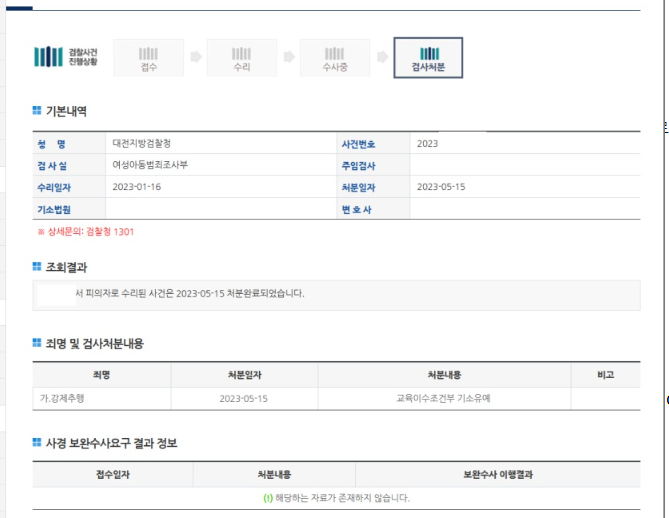Select the 수사중 step icon
The height and width of the screenshot is (518, 669).
click(334, 58)
